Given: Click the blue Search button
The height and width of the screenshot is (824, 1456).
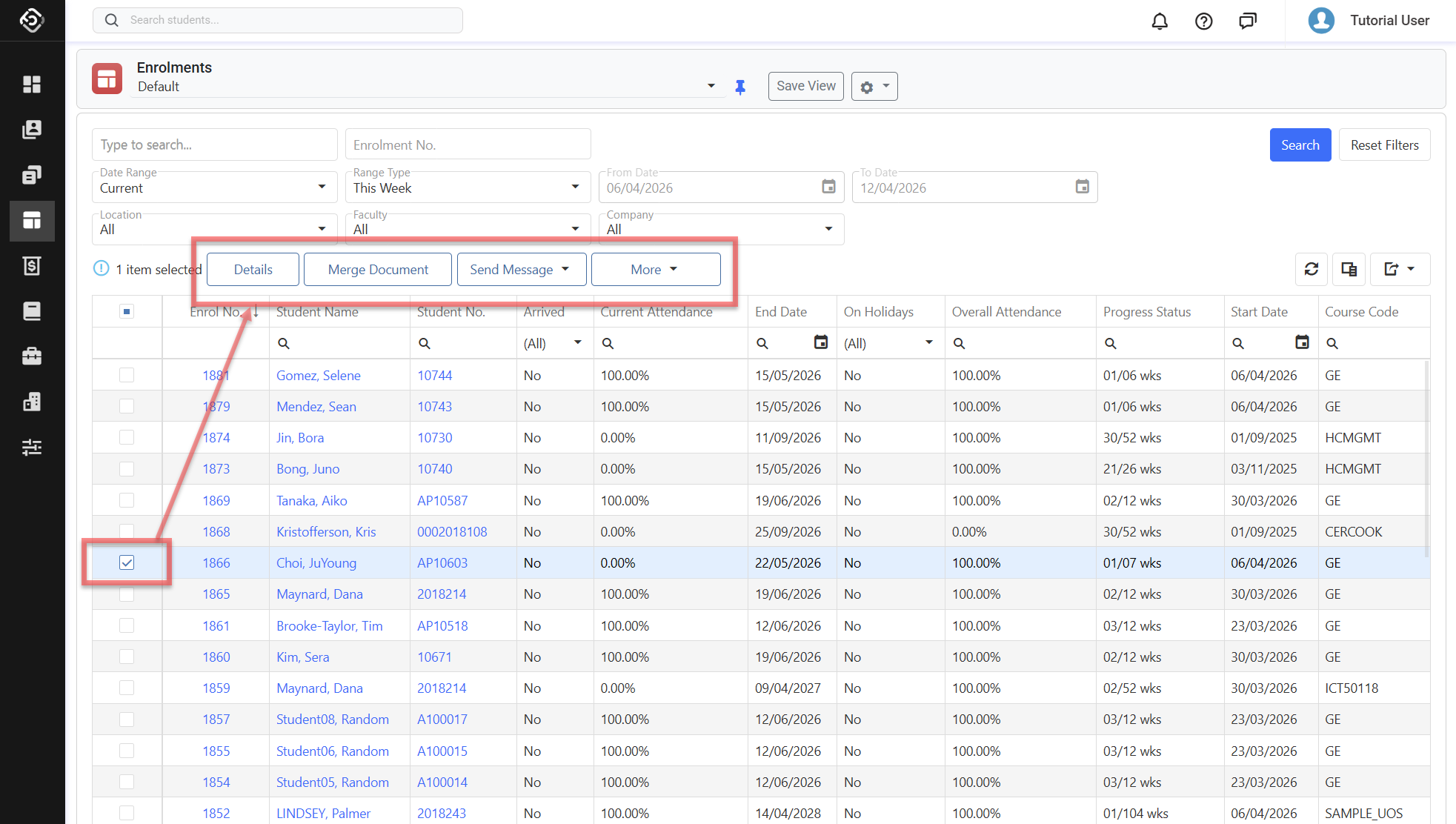Looking at the screenshot, I should point(1300,144).
